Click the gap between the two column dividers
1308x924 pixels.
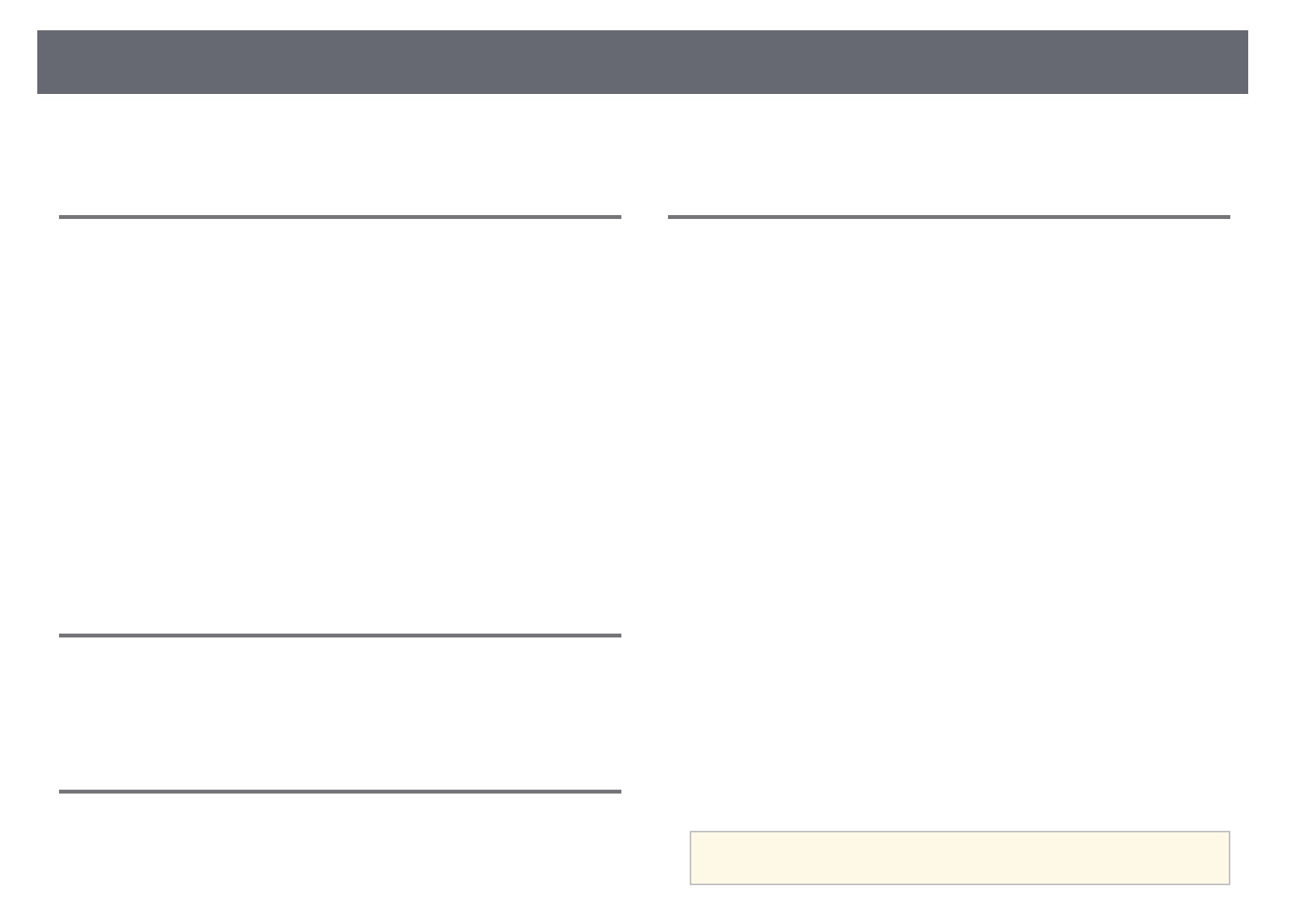[645, 217]
